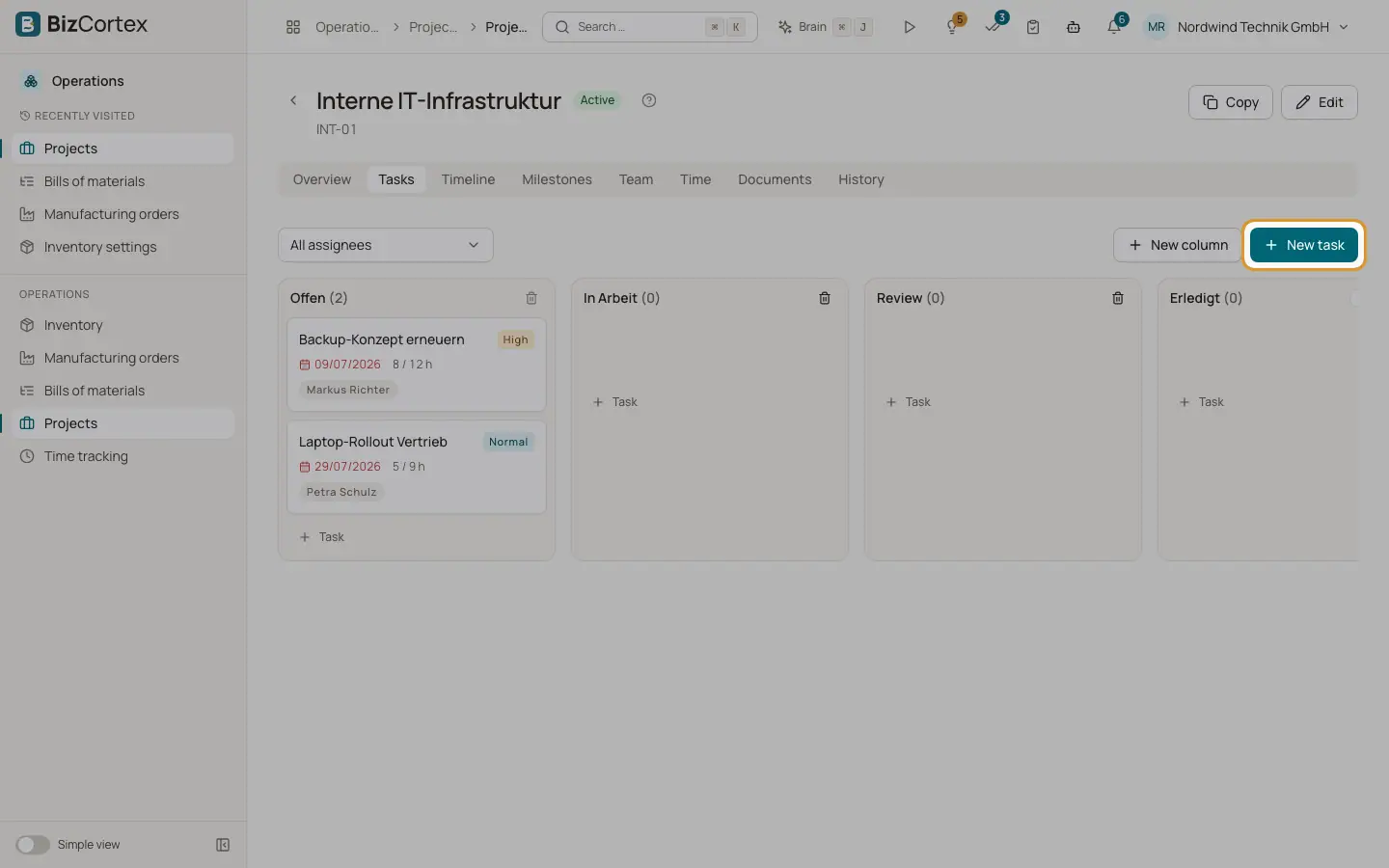The image size is (1389, 868).
Task: Open the Backup-Konzept erneuern task card
Action: coord(417,365)
